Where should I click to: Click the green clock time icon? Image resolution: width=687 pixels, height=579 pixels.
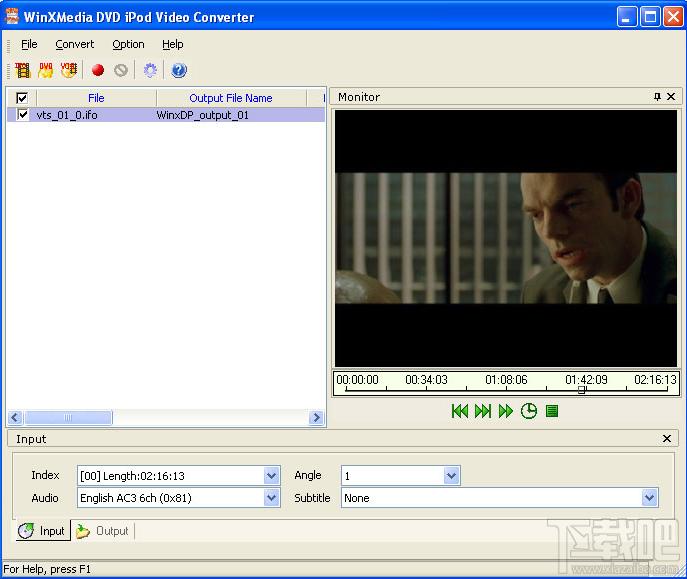[529, 411]
